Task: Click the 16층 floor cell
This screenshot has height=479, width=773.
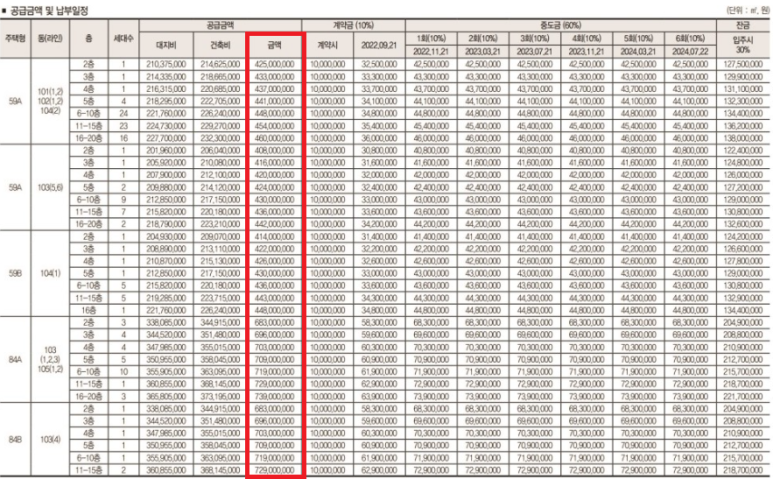Action: [x=89, y=310]
